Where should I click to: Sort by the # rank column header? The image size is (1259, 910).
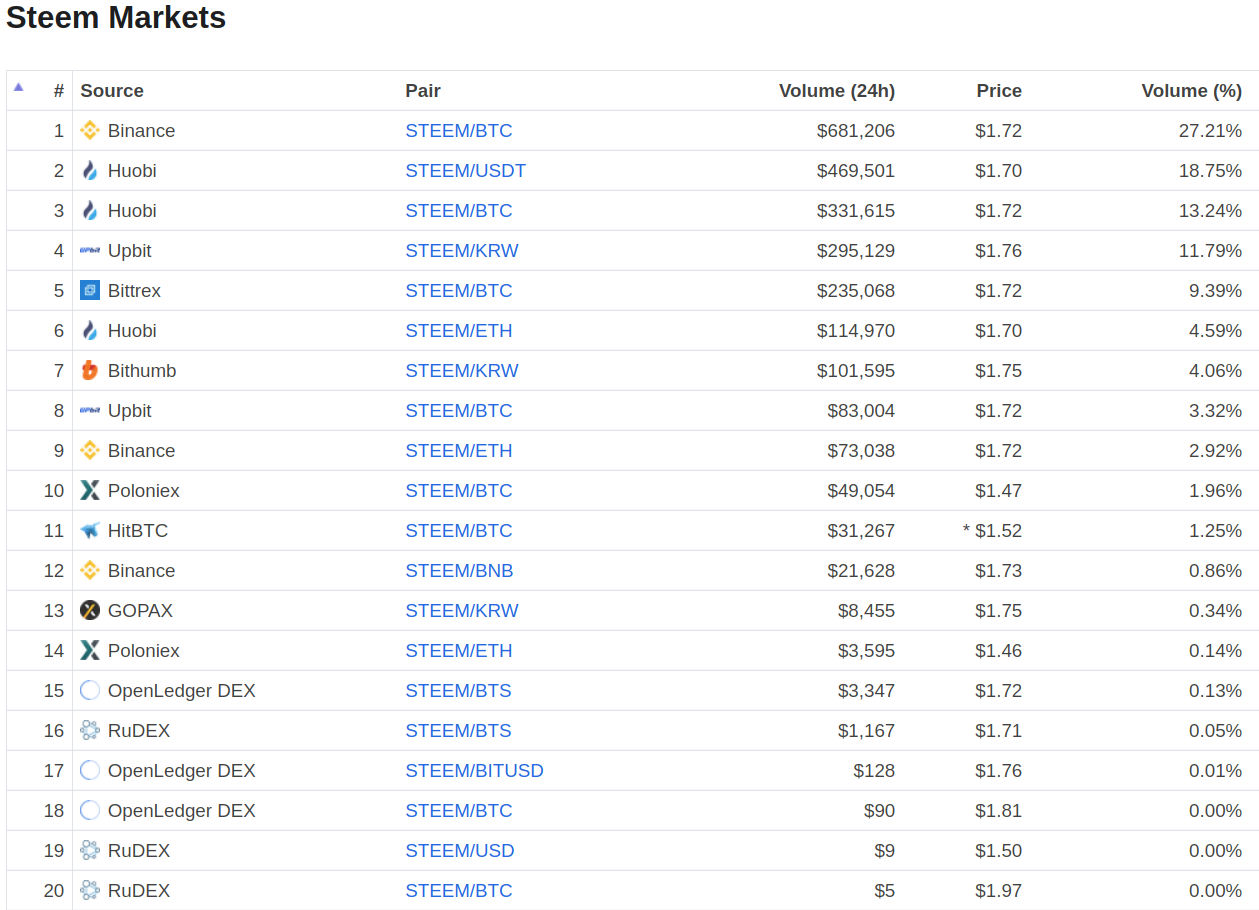tap(59, 90)
